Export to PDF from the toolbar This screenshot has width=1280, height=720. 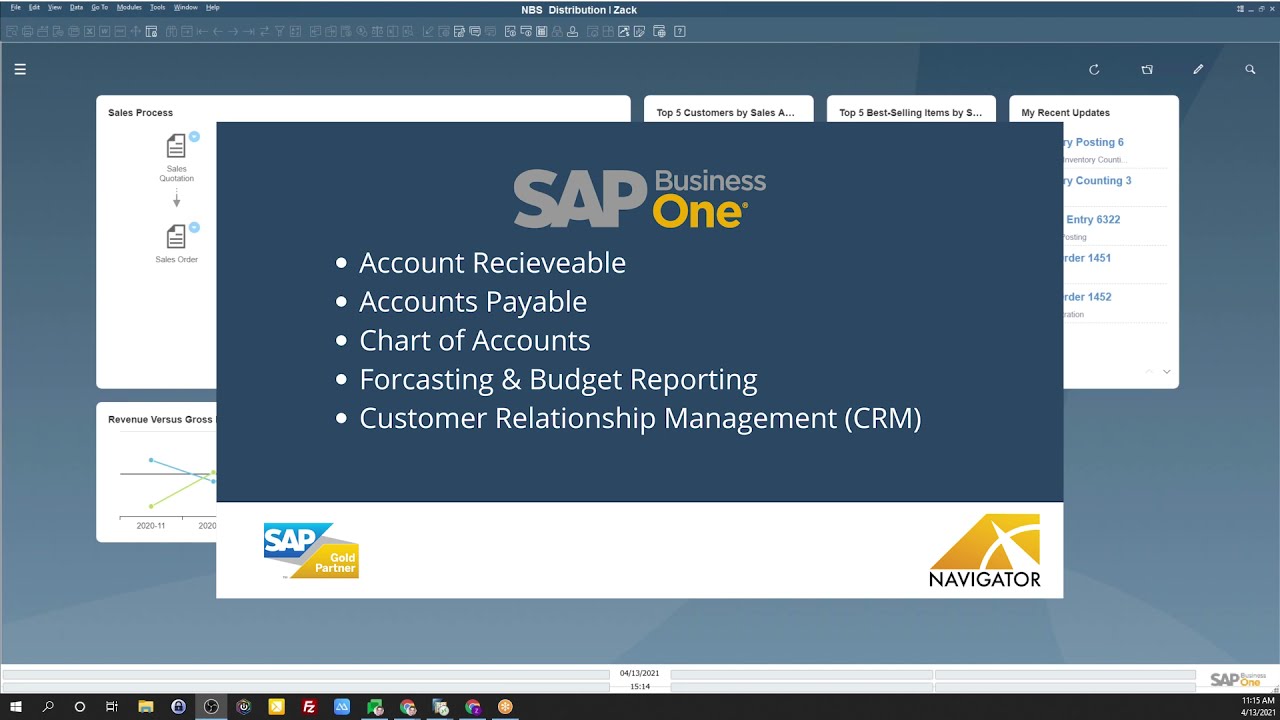point(120,31)
